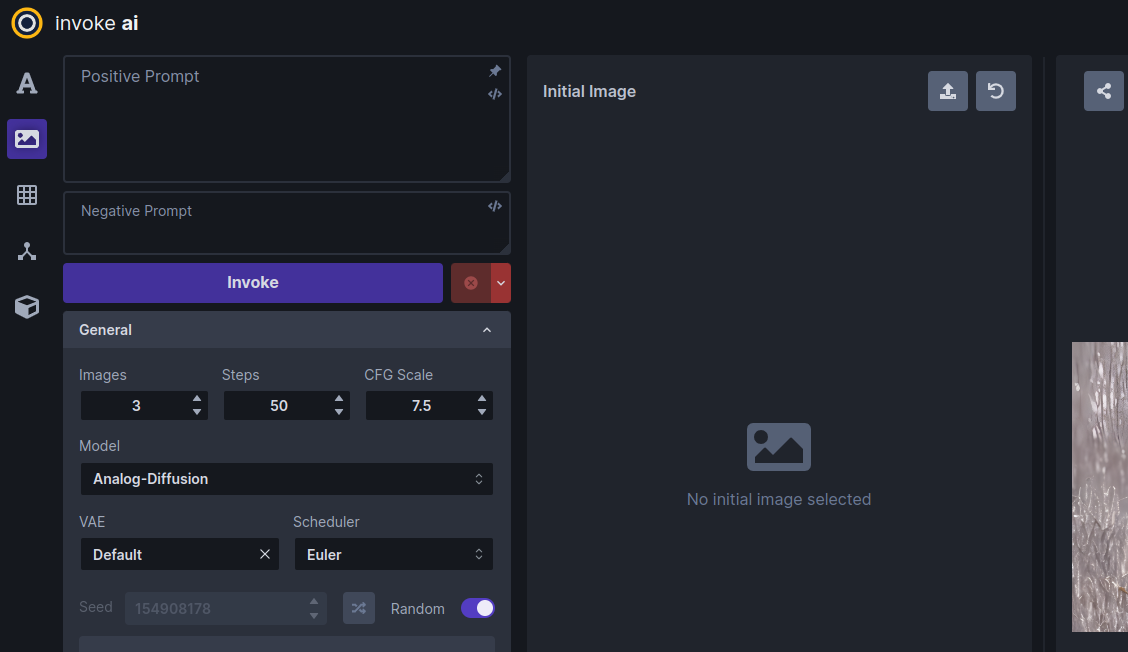Open the Scheduler dropdown
This screenshot has height=652, width=1128.
pos(393,554)
